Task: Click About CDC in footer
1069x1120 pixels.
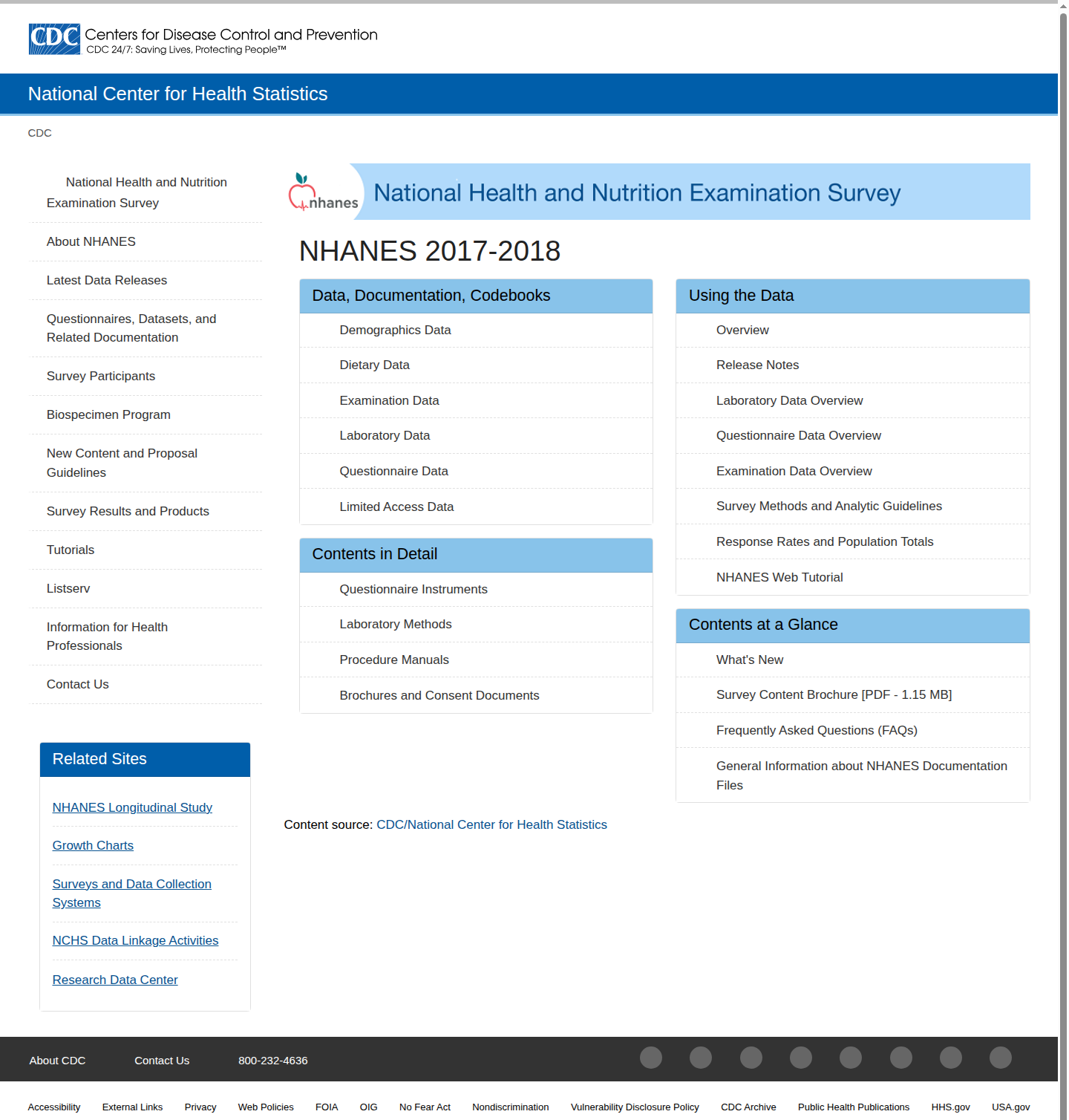Action: pyautogui.click(x=57, y=1061)
